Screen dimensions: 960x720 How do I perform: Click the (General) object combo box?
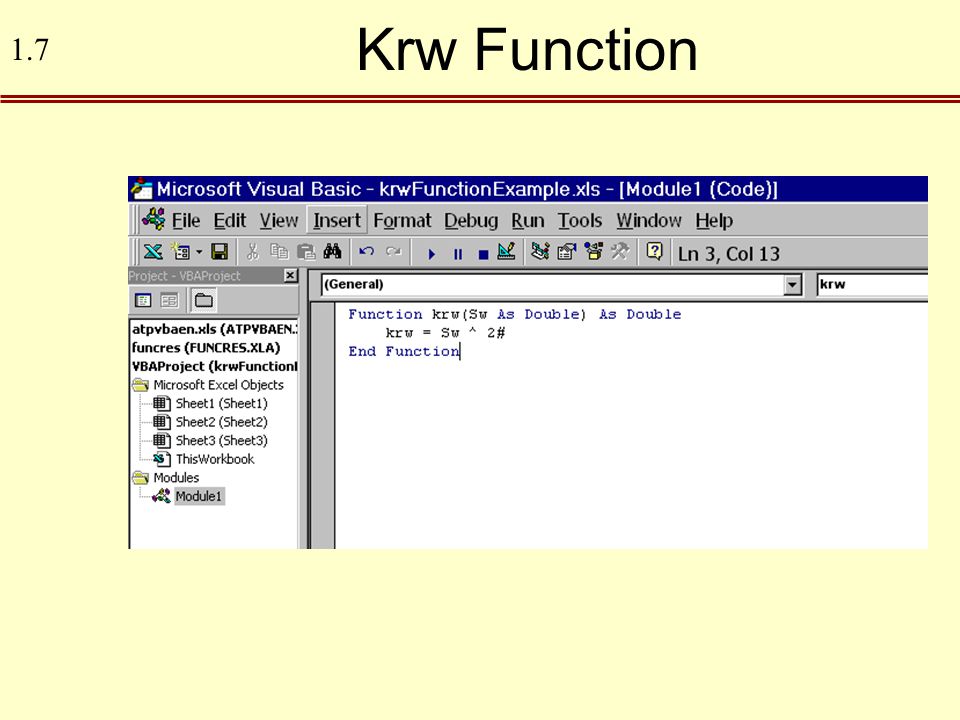point(561,284)
